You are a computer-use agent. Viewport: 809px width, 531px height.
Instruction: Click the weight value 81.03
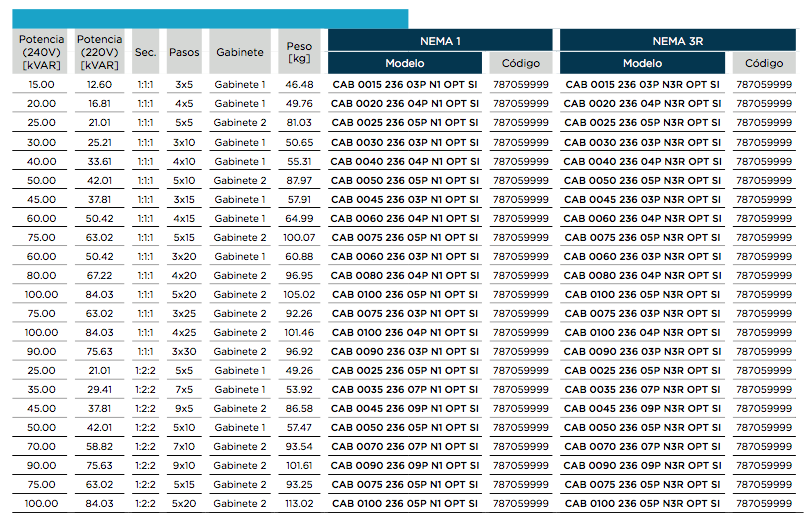[x=299, y=123]
